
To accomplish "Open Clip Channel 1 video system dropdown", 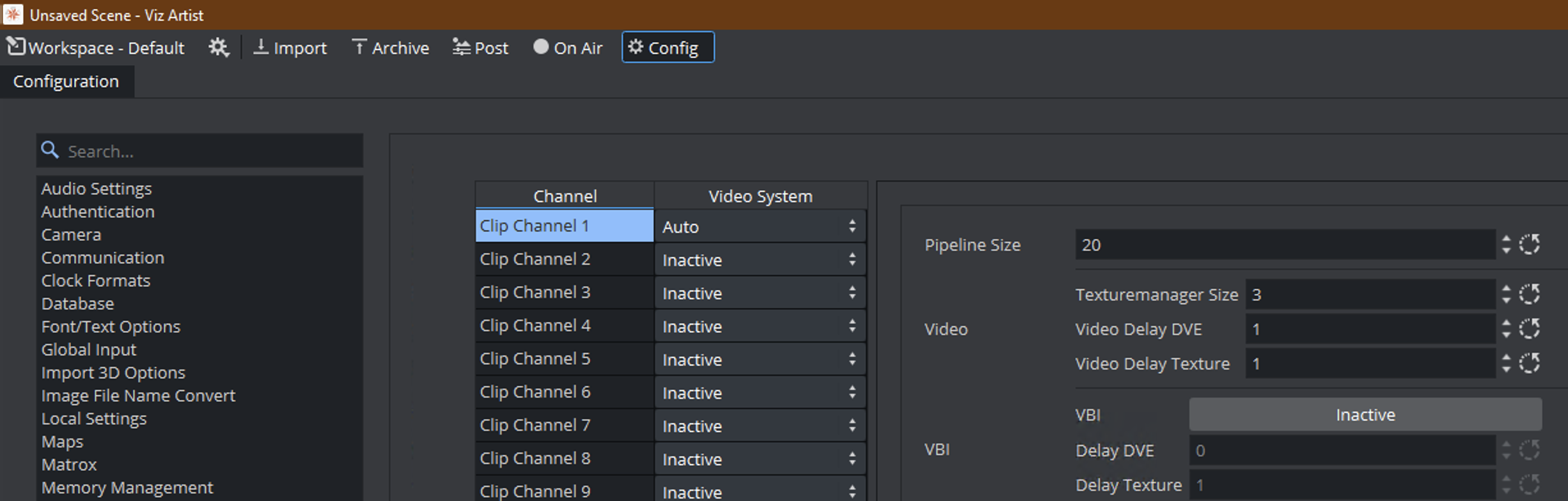I will (759, 226).
